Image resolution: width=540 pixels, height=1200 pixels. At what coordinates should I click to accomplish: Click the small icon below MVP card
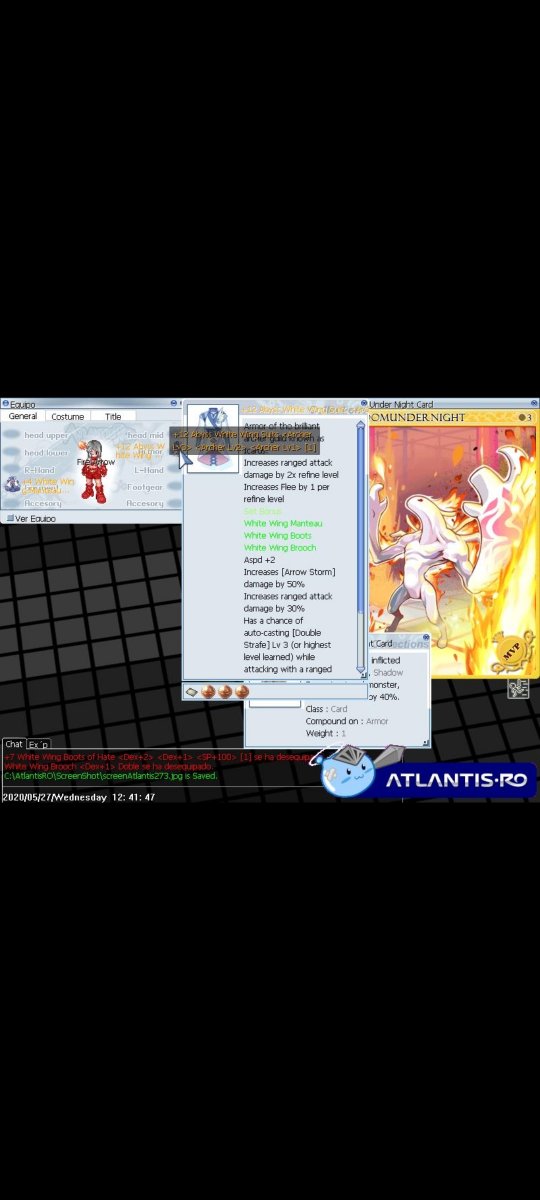coord(518,688)
